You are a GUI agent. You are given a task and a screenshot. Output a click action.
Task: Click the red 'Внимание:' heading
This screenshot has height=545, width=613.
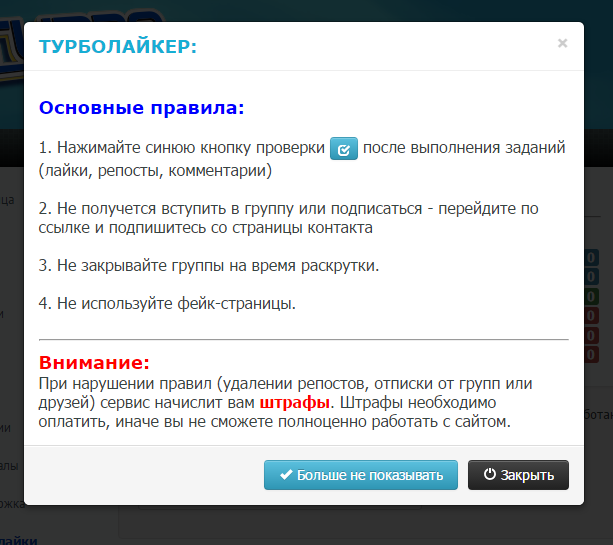pyautogui.click(x=94, y=362)
